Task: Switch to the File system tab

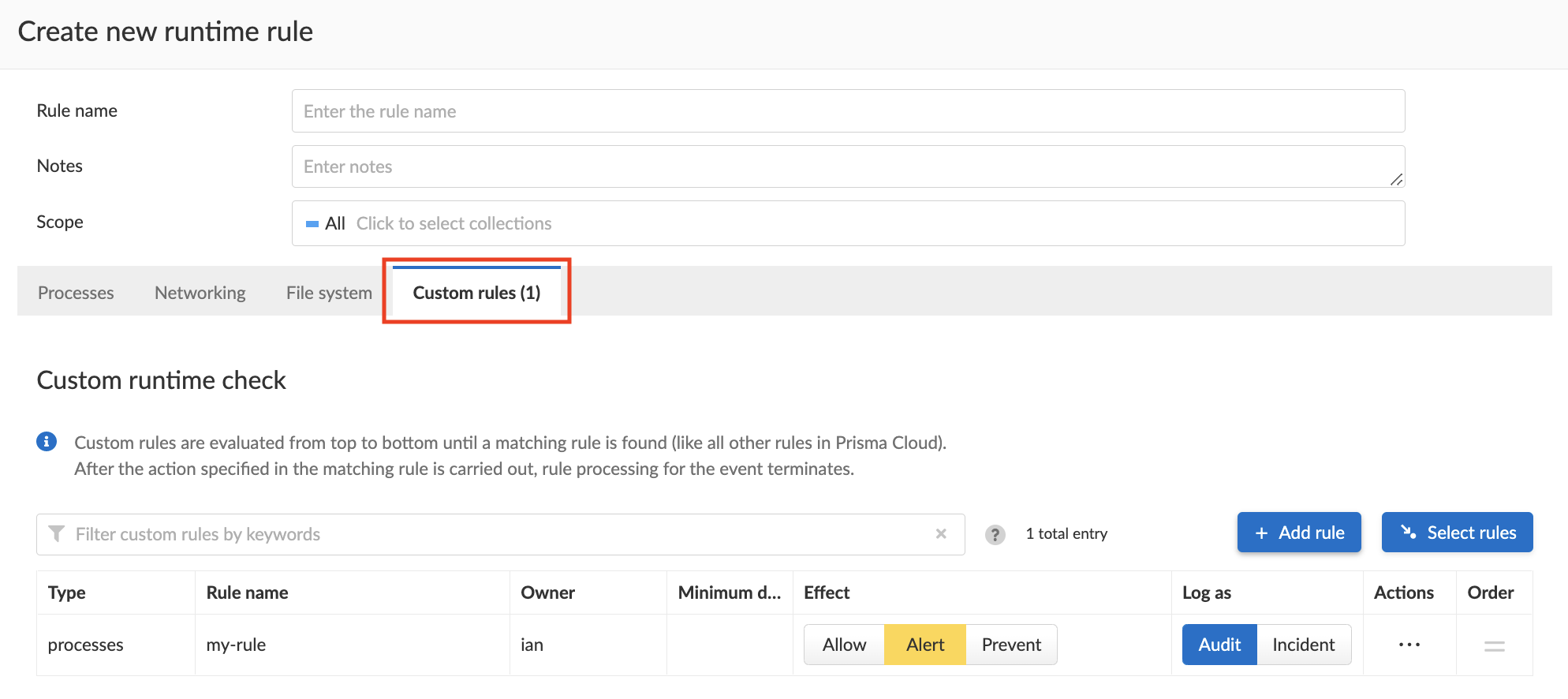Action: click(329, 293)
